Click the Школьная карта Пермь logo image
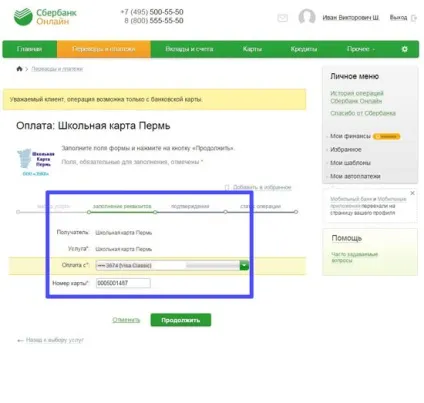 click(36, 162)
